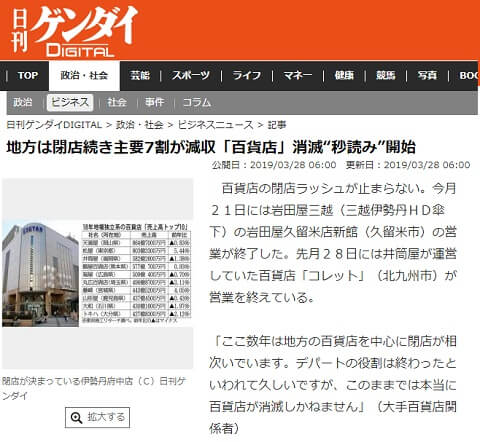Go to 政治・社会 breadcrumb link

tap(140, 125)
